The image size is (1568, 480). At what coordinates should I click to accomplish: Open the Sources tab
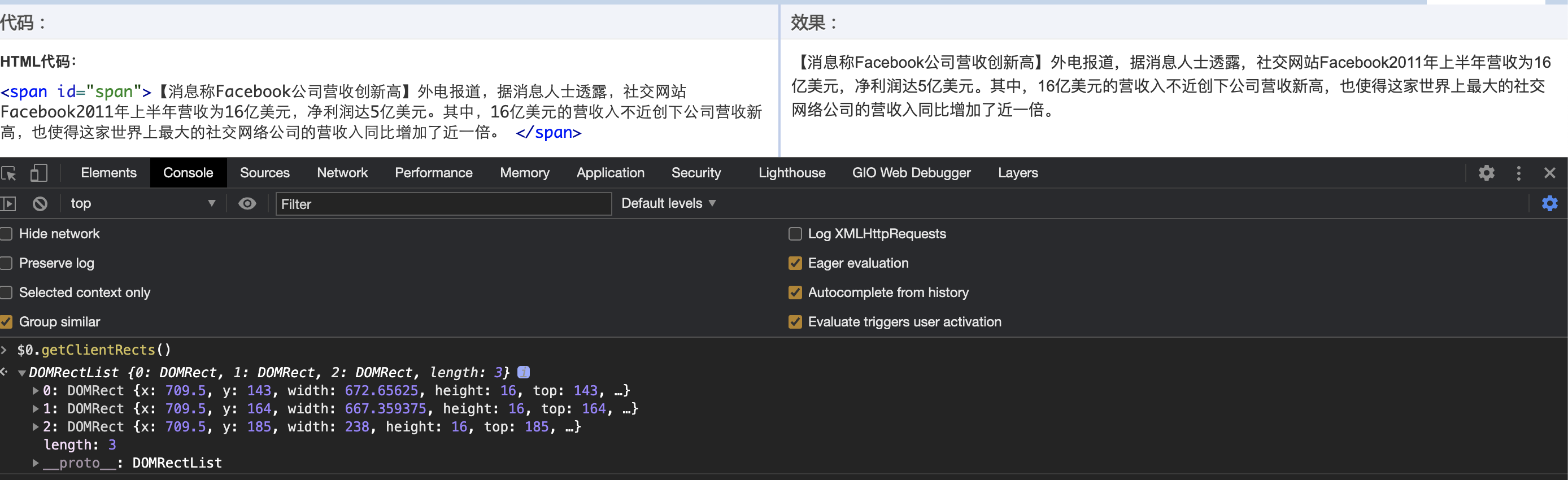pyautogui.click(x=265, y=173)
